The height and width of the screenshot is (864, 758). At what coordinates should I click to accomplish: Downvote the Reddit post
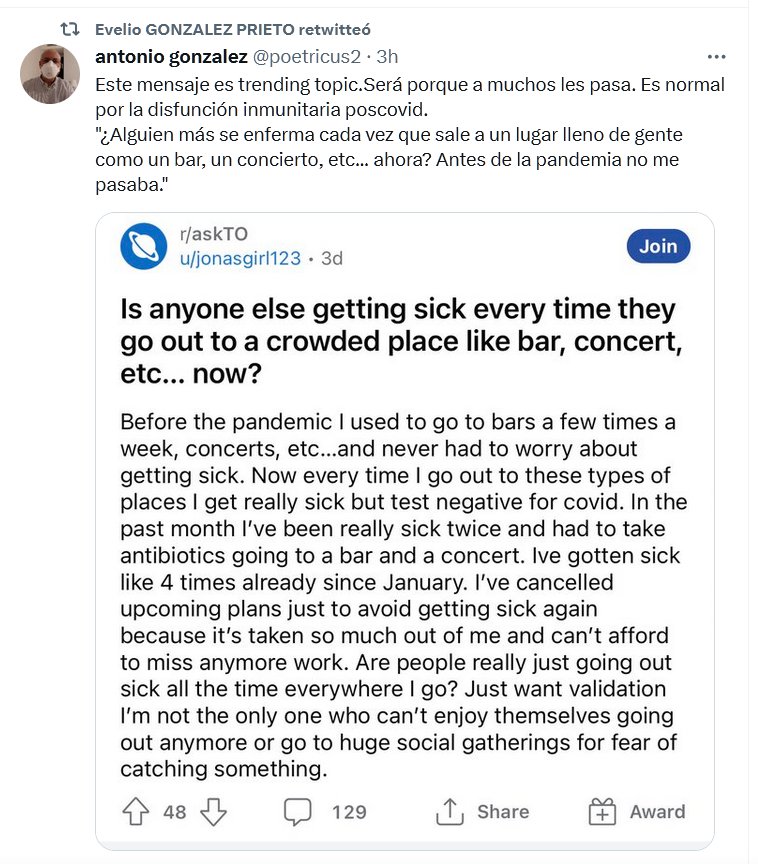(x=213, y=811)
